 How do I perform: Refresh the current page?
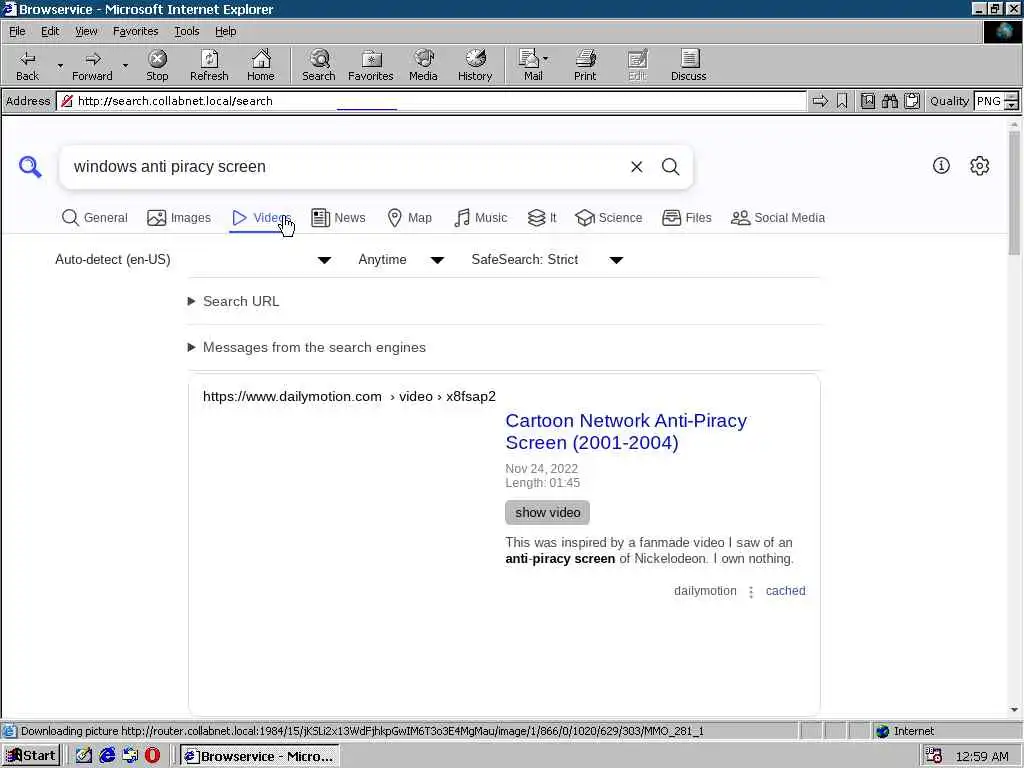pyautogui.click(x=209, y=65)
